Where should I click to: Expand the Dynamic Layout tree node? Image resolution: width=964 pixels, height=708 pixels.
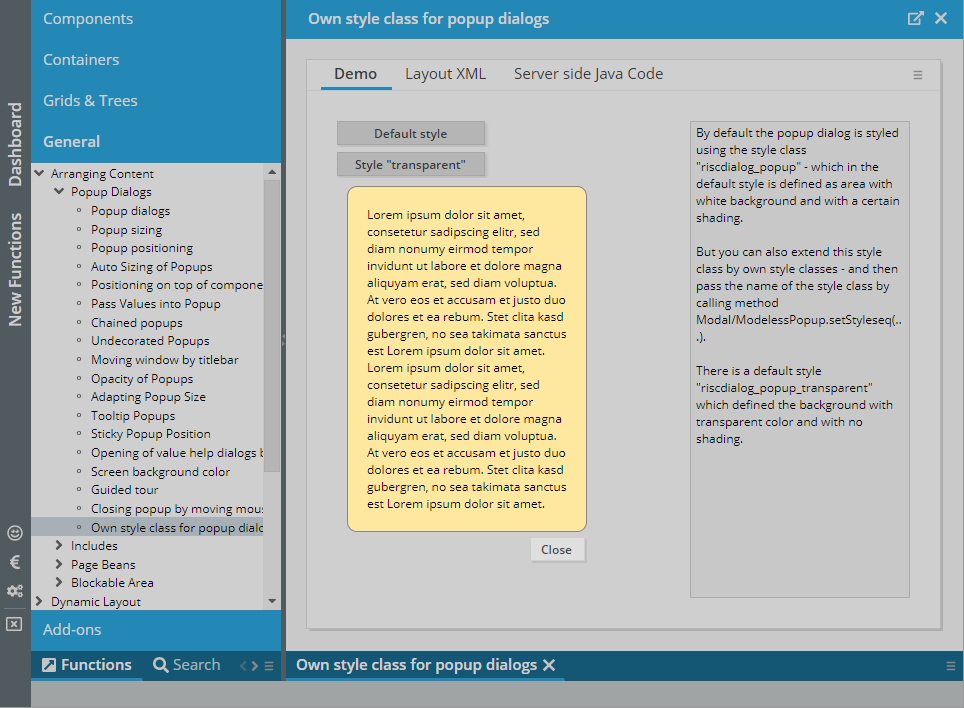39,602
